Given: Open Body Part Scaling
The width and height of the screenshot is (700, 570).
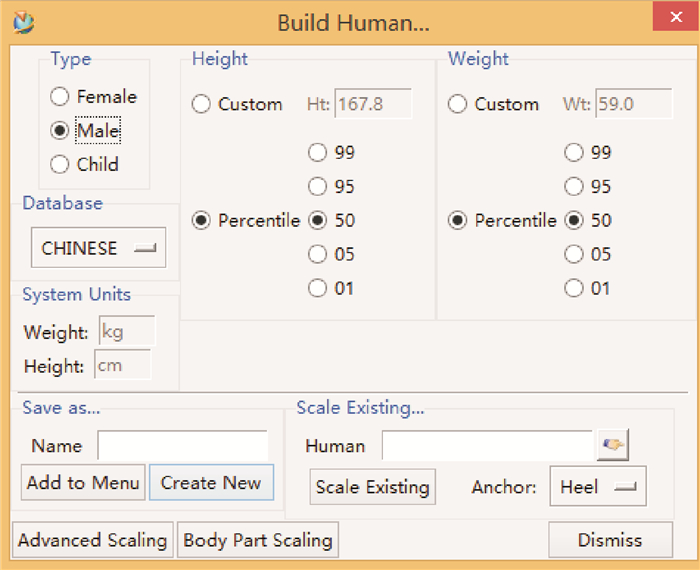Looking at the screenshot, I should point(258,540).
